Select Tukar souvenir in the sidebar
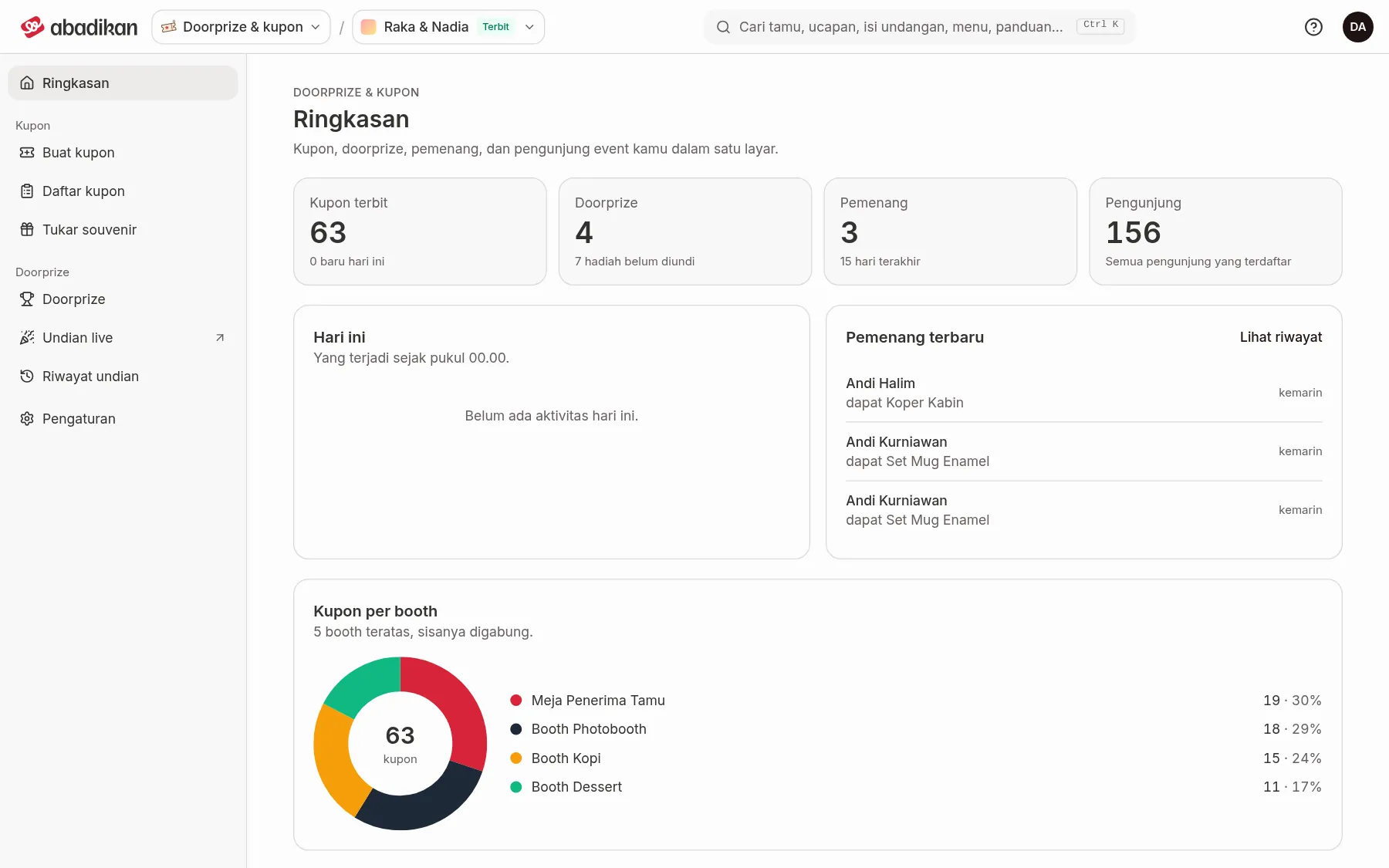Viewport: 1389px width, 868px height. click(123, 230)
